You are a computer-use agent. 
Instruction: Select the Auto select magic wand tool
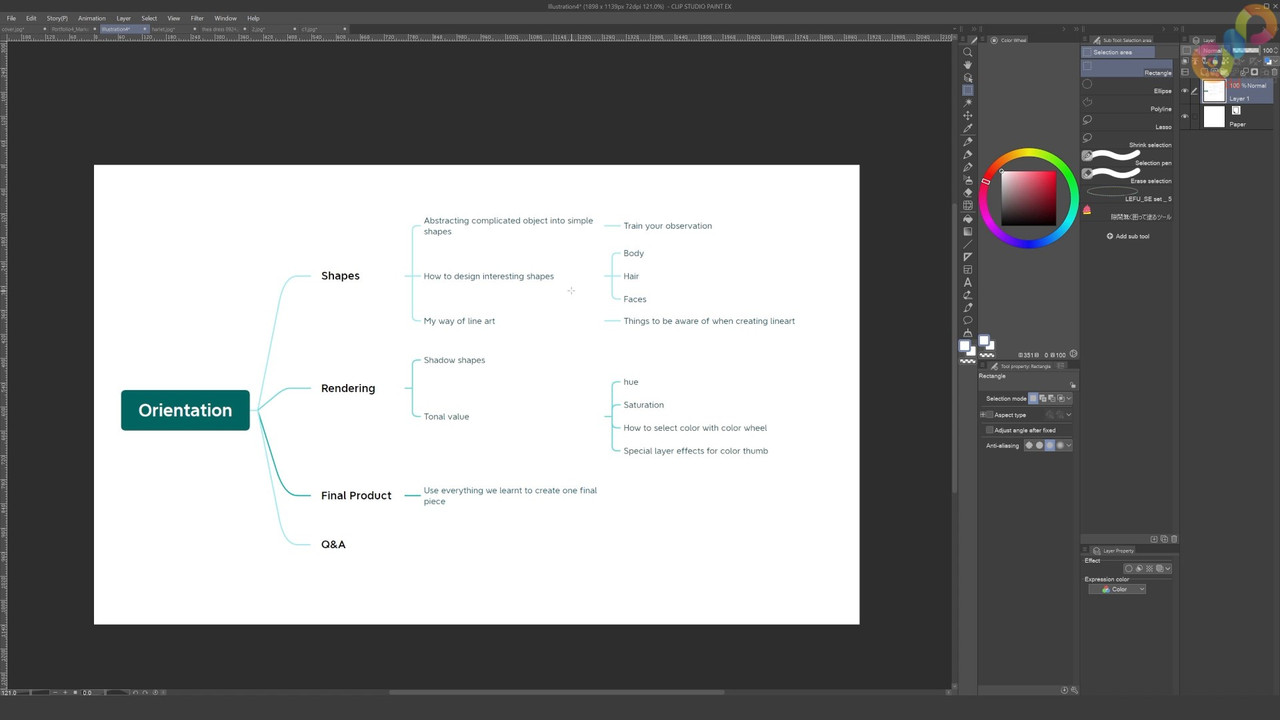968,103
